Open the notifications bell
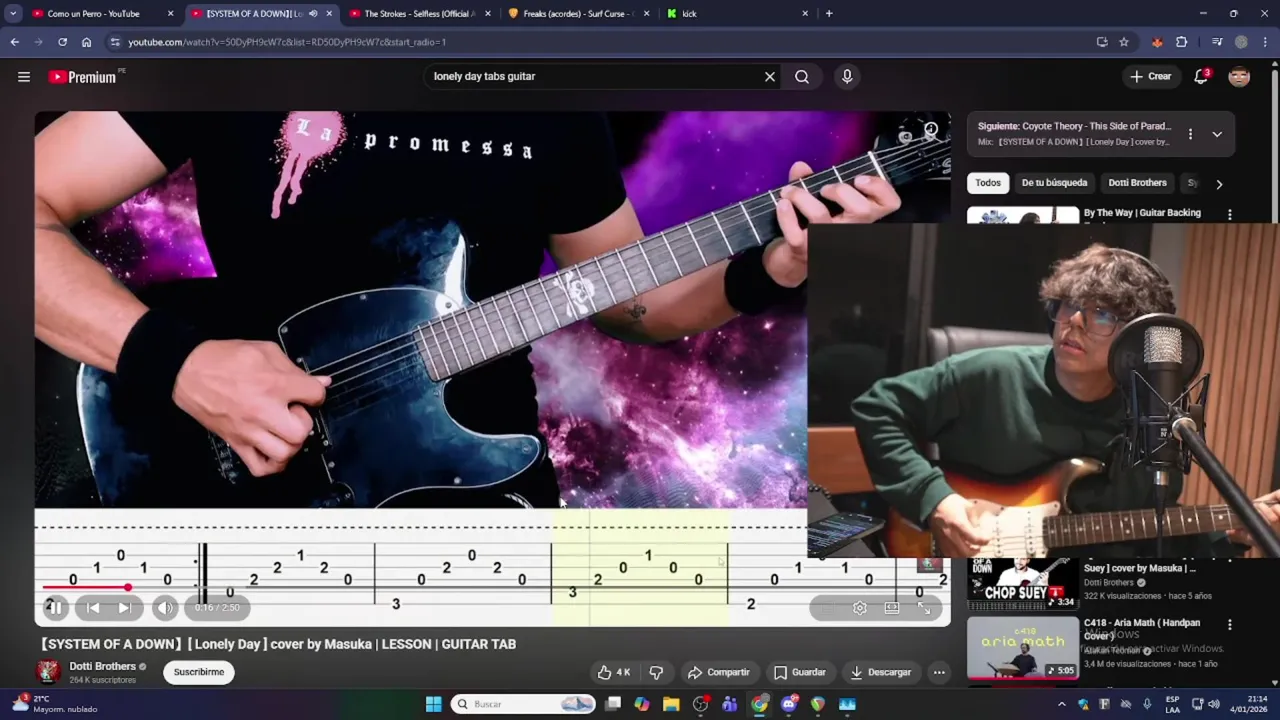 point(1201,77)
